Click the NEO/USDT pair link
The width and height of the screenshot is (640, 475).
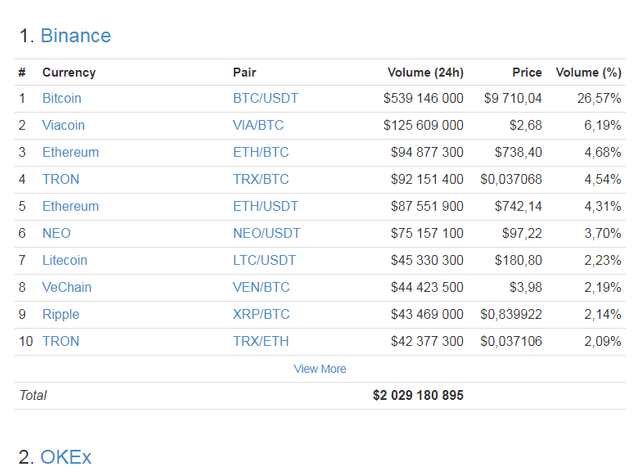(x=266, y=233)
